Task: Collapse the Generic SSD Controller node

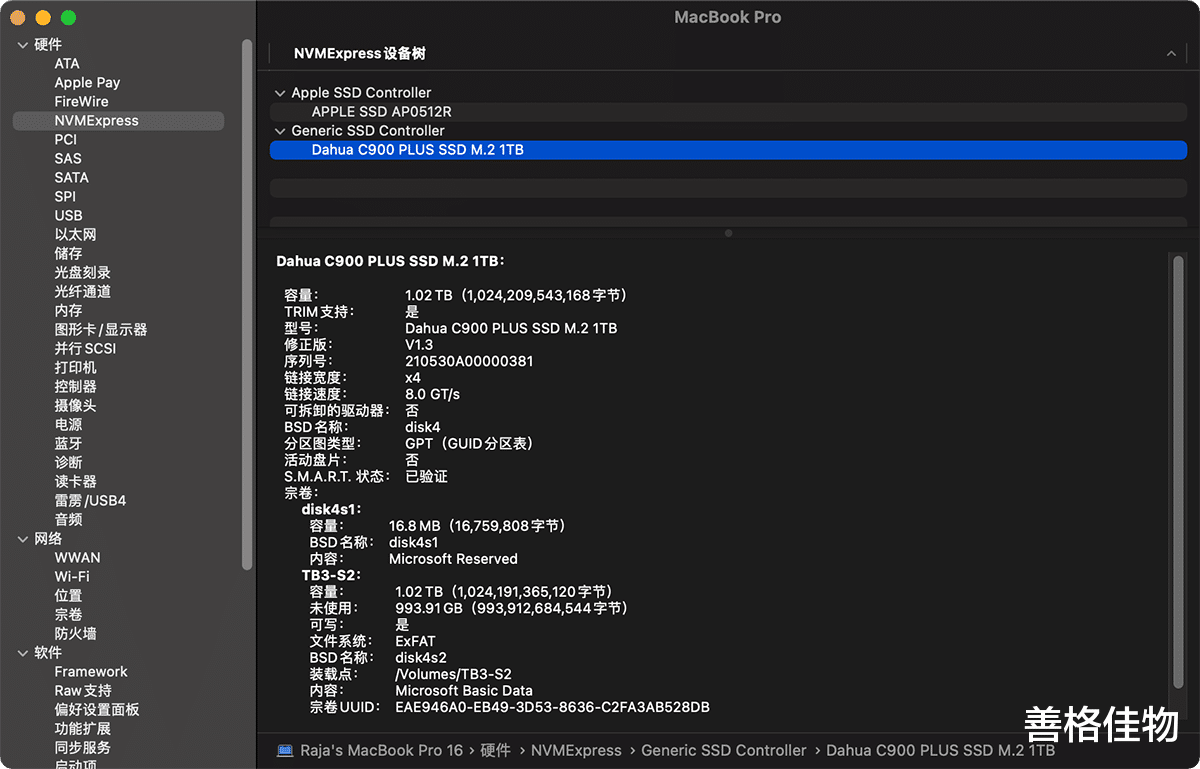Action: click(280, 130)
